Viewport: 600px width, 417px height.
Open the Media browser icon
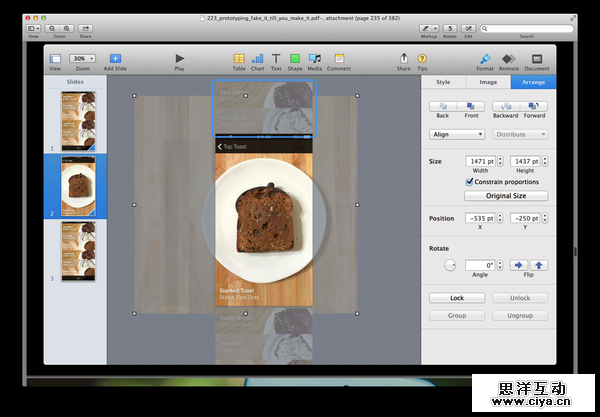click(x=315, y=59)
